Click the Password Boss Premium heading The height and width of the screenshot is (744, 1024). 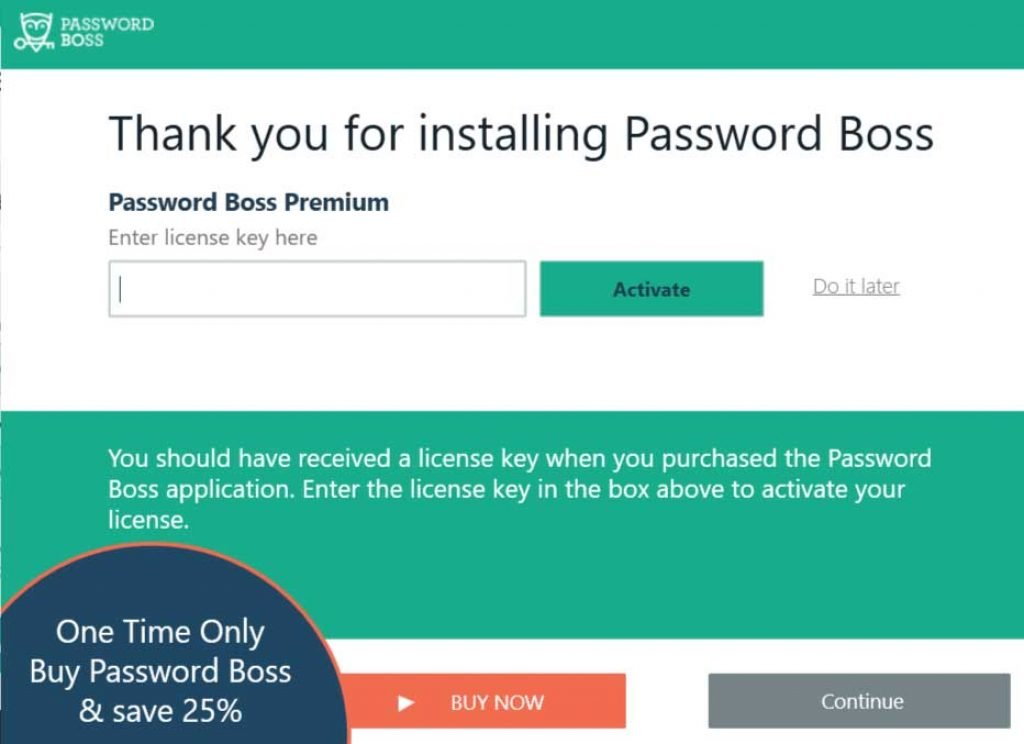click(248, 202)
